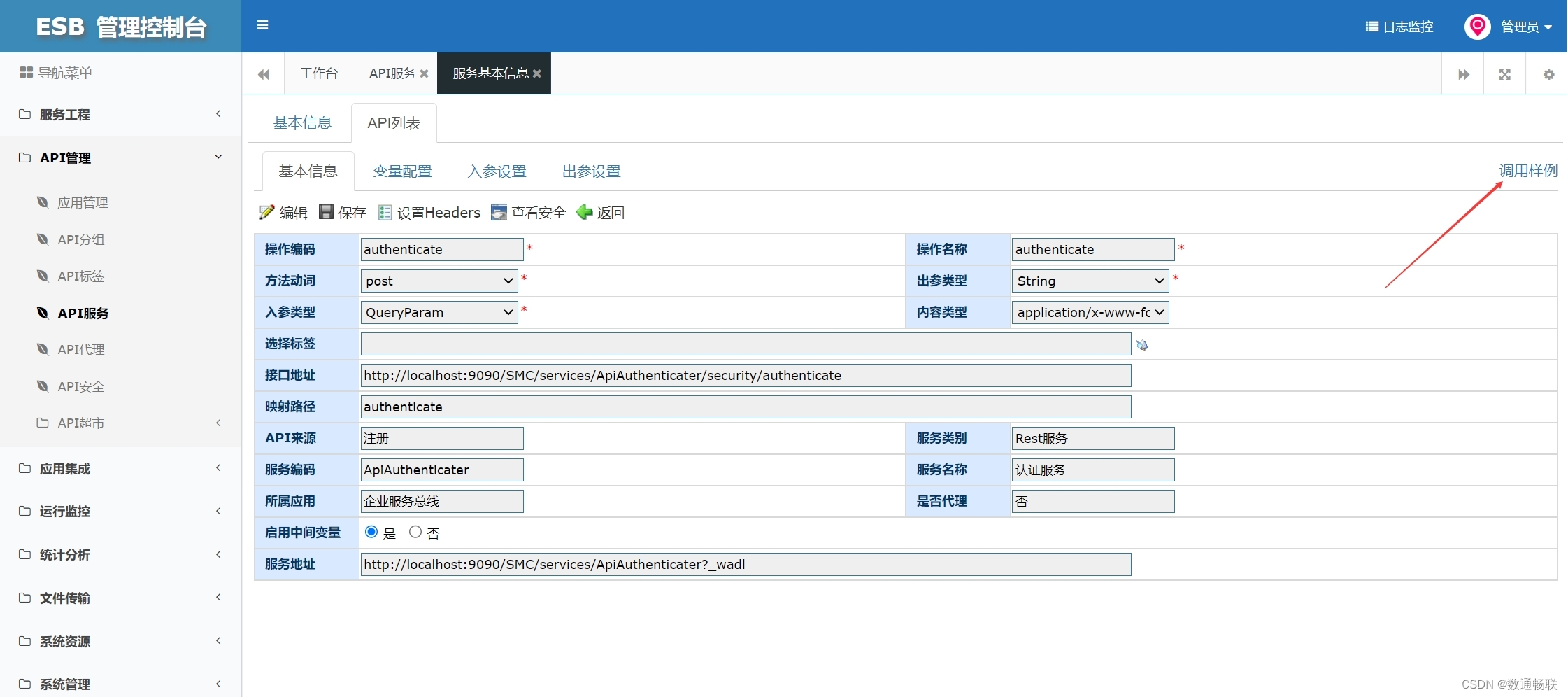Click the 设置Headers list icon
This screenshot has height=697, width=1568.
point(385,212)
